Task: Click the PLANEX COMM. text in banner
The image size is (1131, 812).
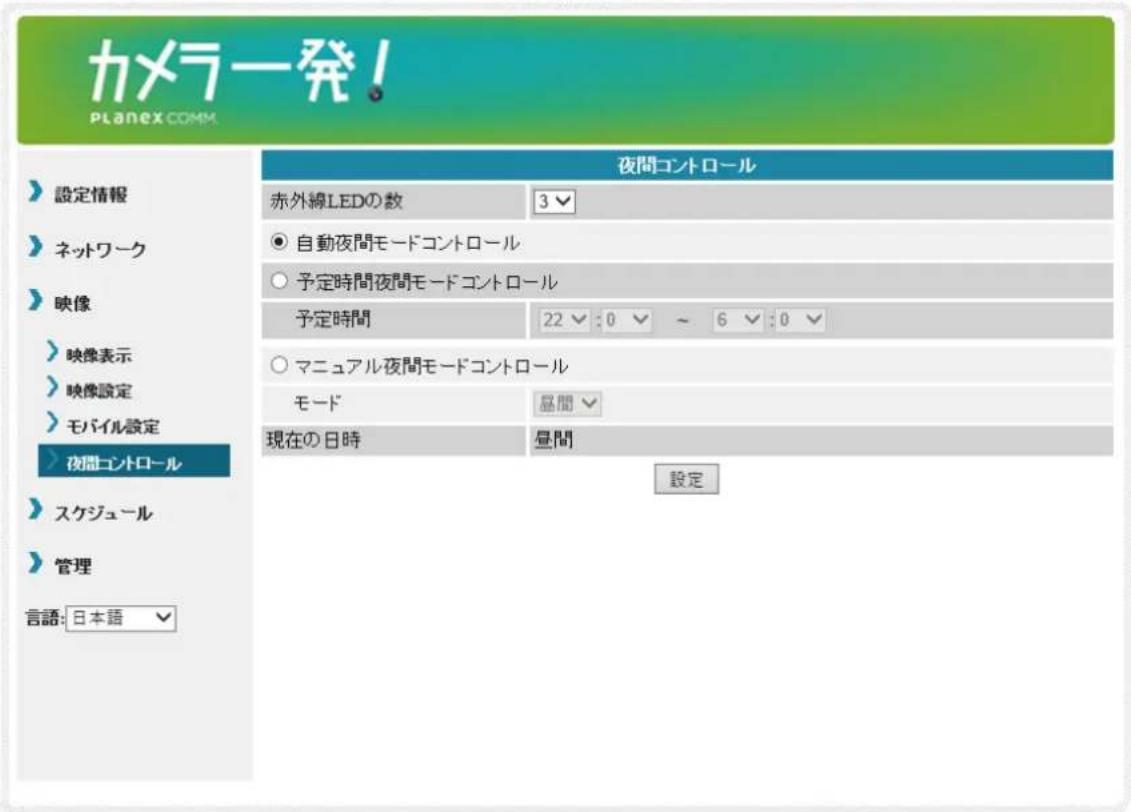Action: click(x=154, y=118)
